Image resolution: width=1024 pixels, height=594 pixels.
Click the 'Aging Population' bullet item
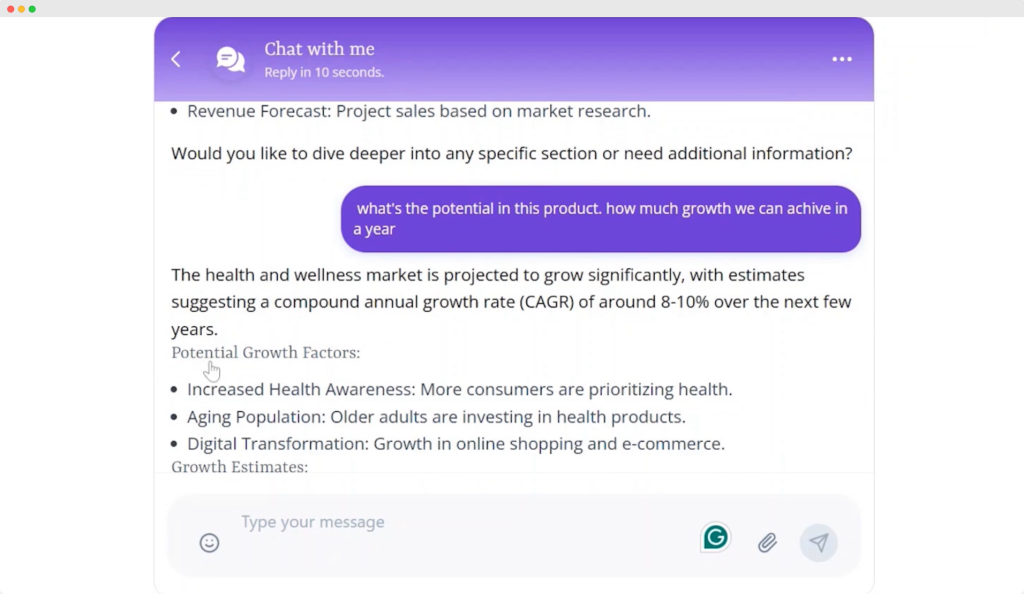436,417
